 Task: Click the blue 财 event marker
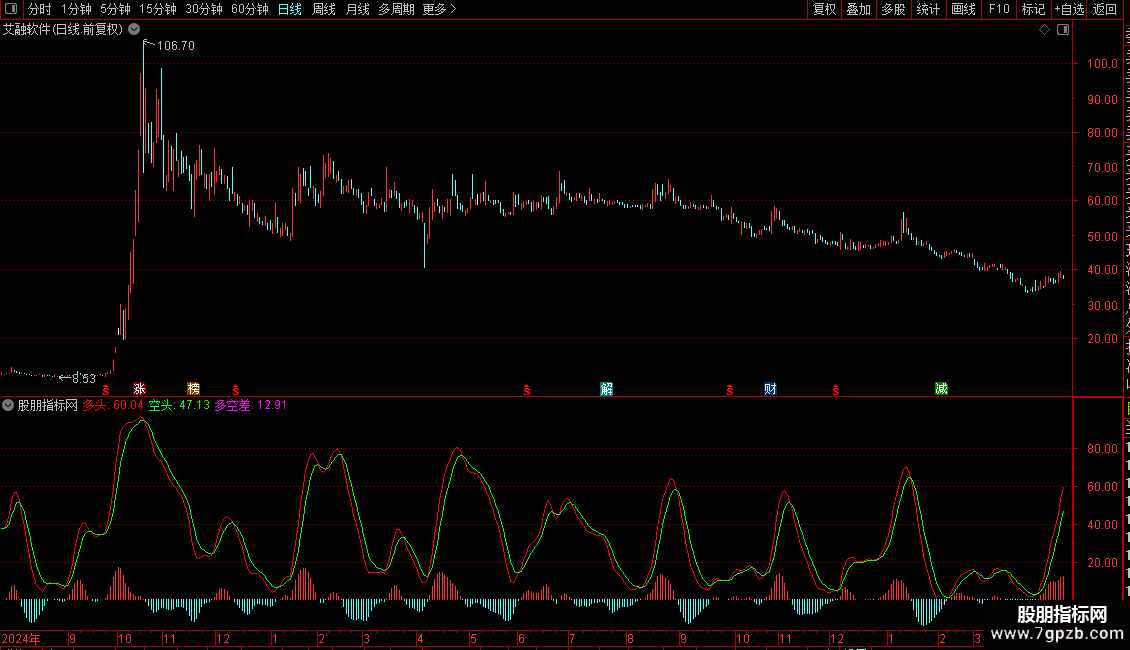[770, 389]
